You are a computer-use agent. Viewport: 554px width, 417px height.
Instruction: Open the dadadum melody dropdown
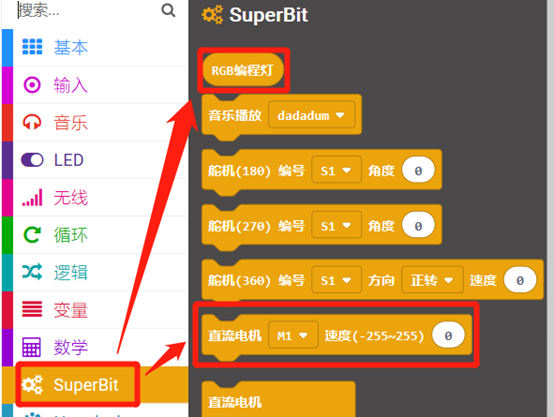pos(311,115)
